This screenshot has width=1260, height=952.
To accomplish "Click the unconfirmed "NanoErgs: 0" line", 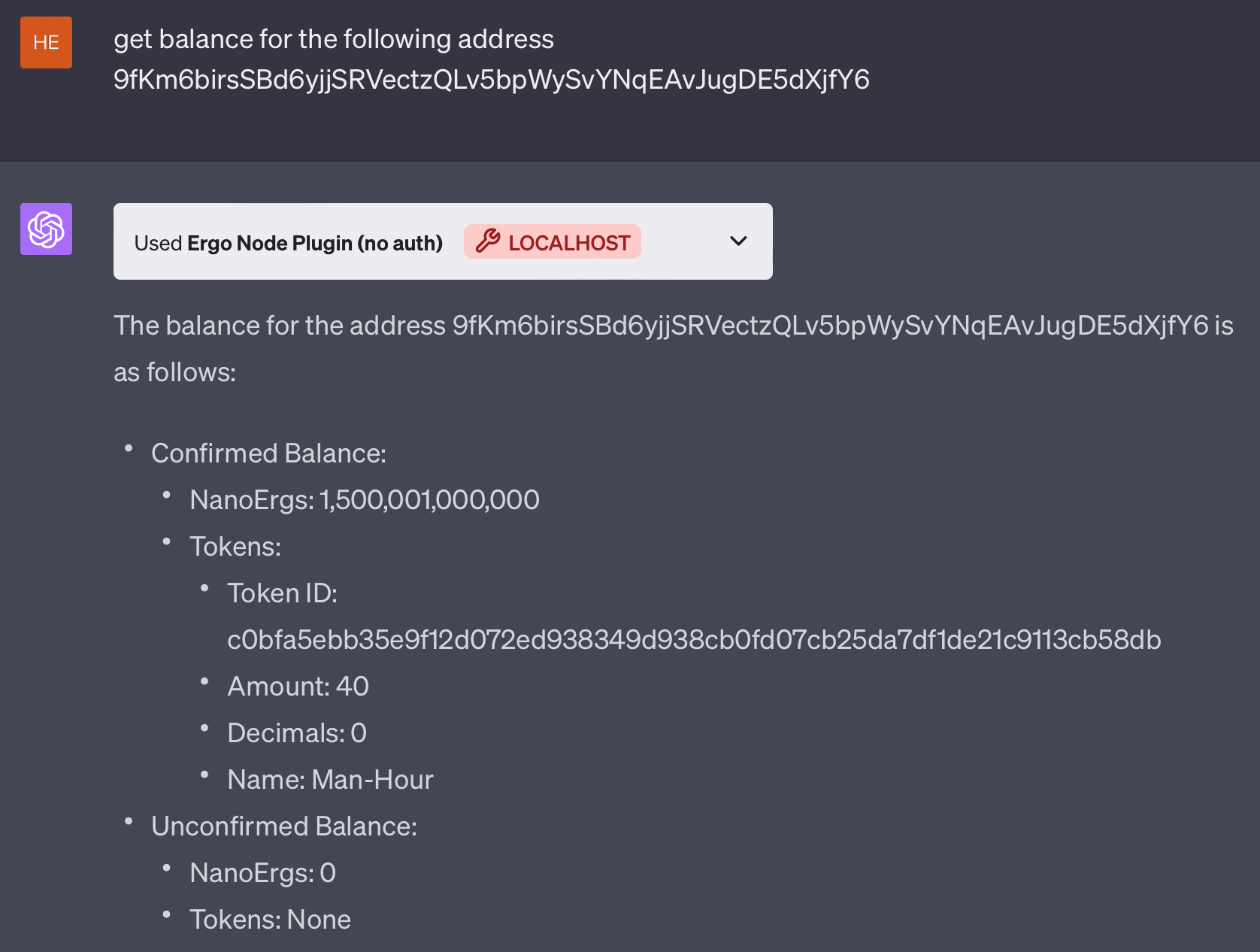I will (x=262, y=873).
